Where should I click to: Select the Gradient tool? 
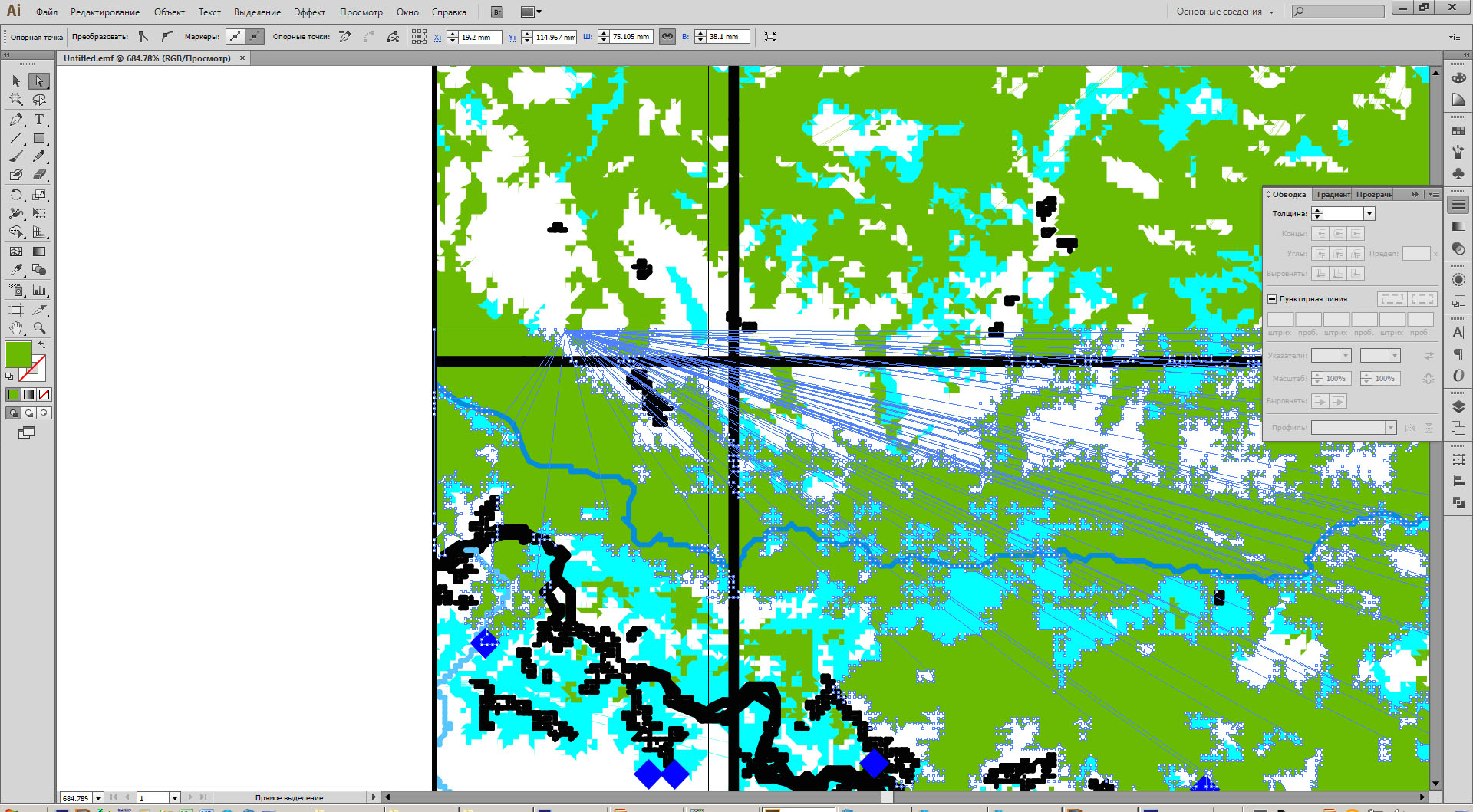[39, 251]
